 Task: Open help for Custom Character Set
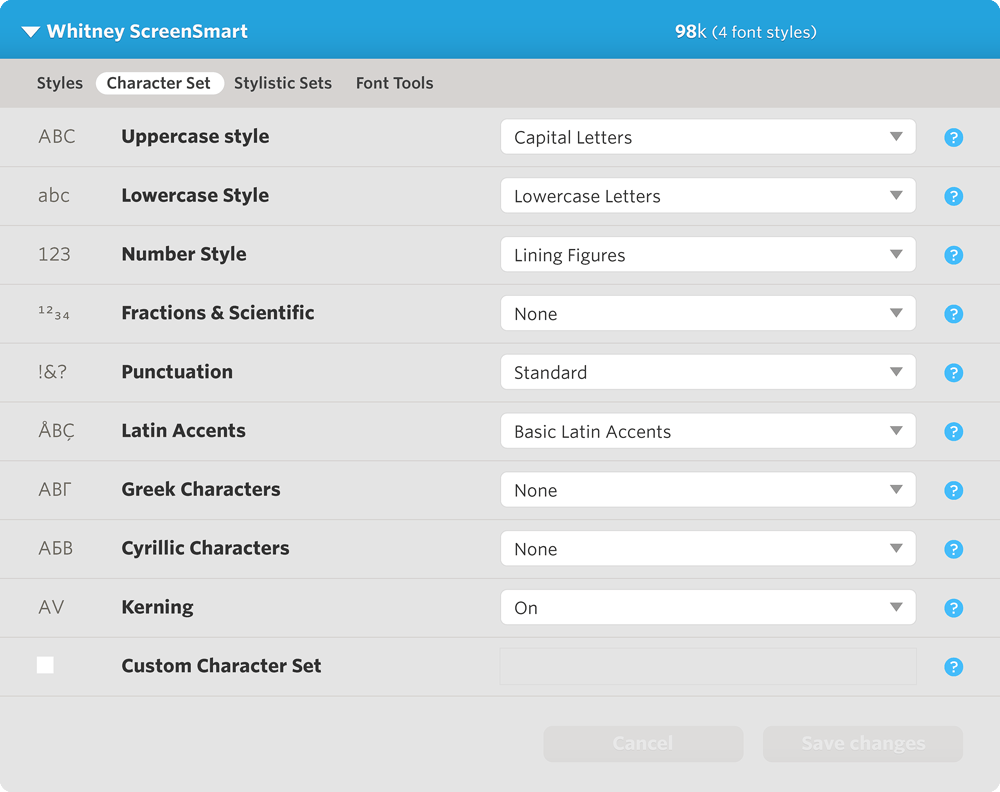[x=953, y=667]
